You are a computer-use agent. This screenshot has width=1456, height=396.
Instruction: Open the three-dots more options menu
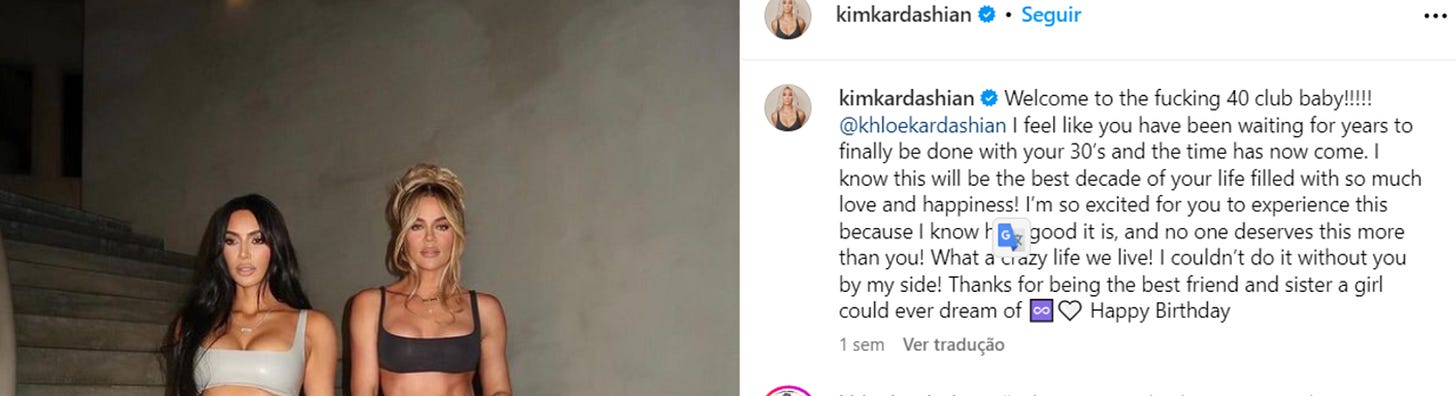coord(1434,16)
